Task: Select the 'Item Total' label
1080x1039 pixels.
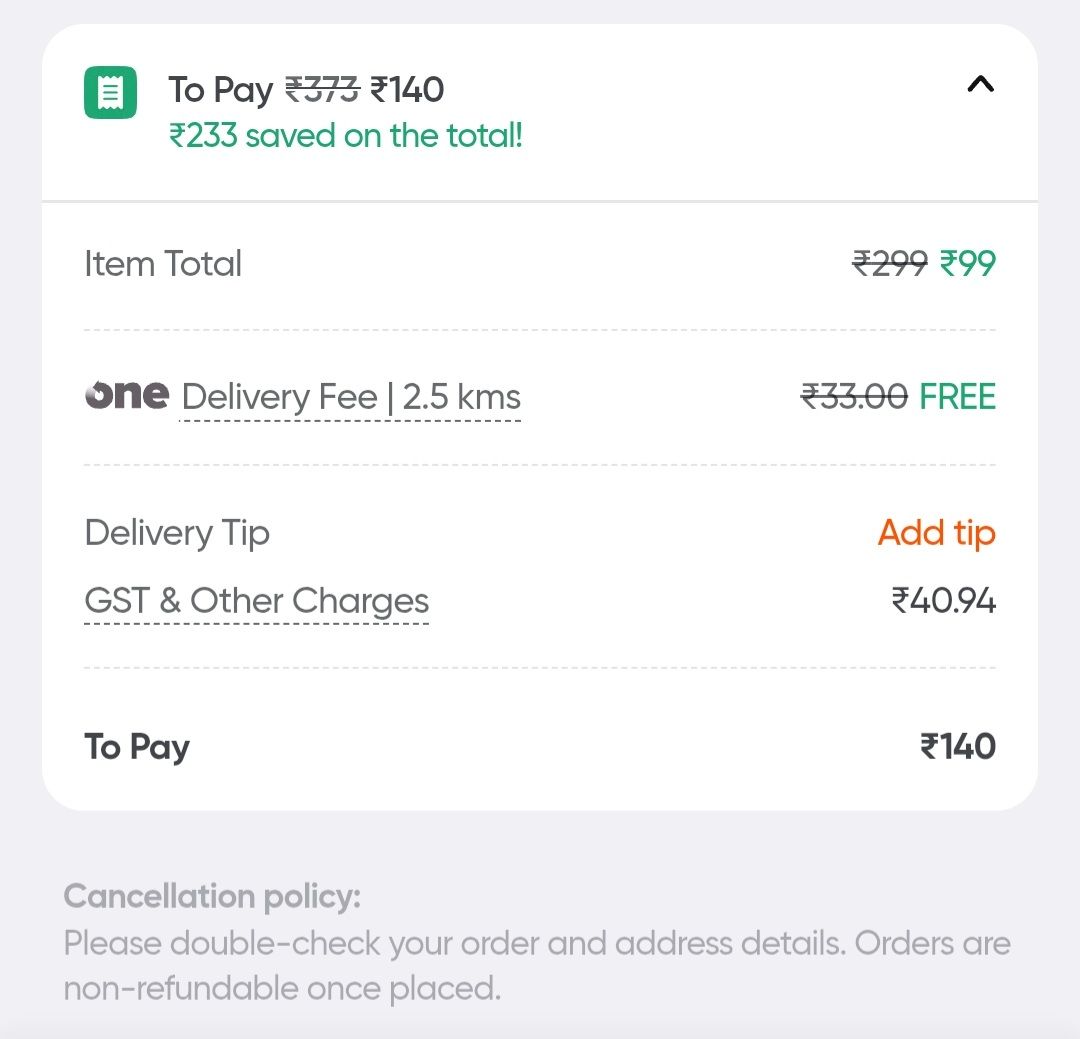Action: [163, 264]
